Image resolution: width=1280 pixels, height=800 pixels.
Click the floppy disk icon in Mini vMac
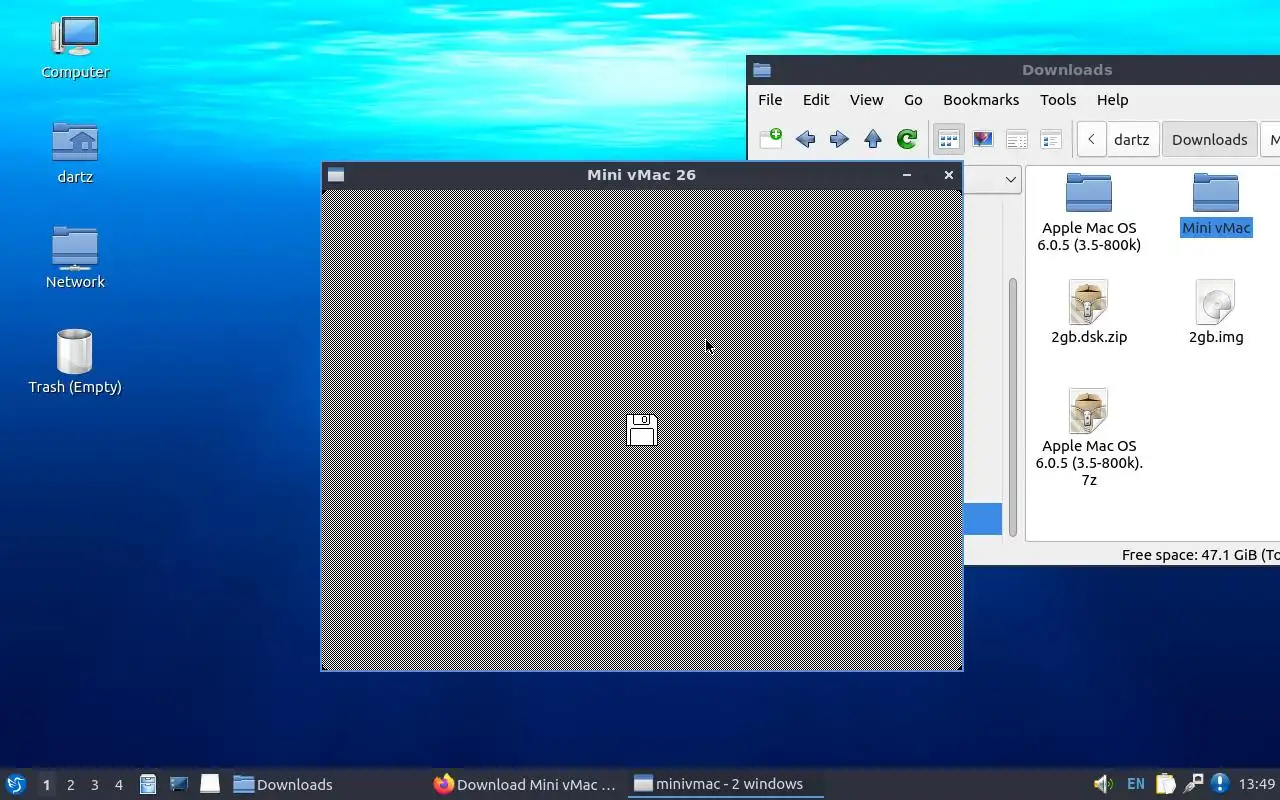[x=642, y=429]
